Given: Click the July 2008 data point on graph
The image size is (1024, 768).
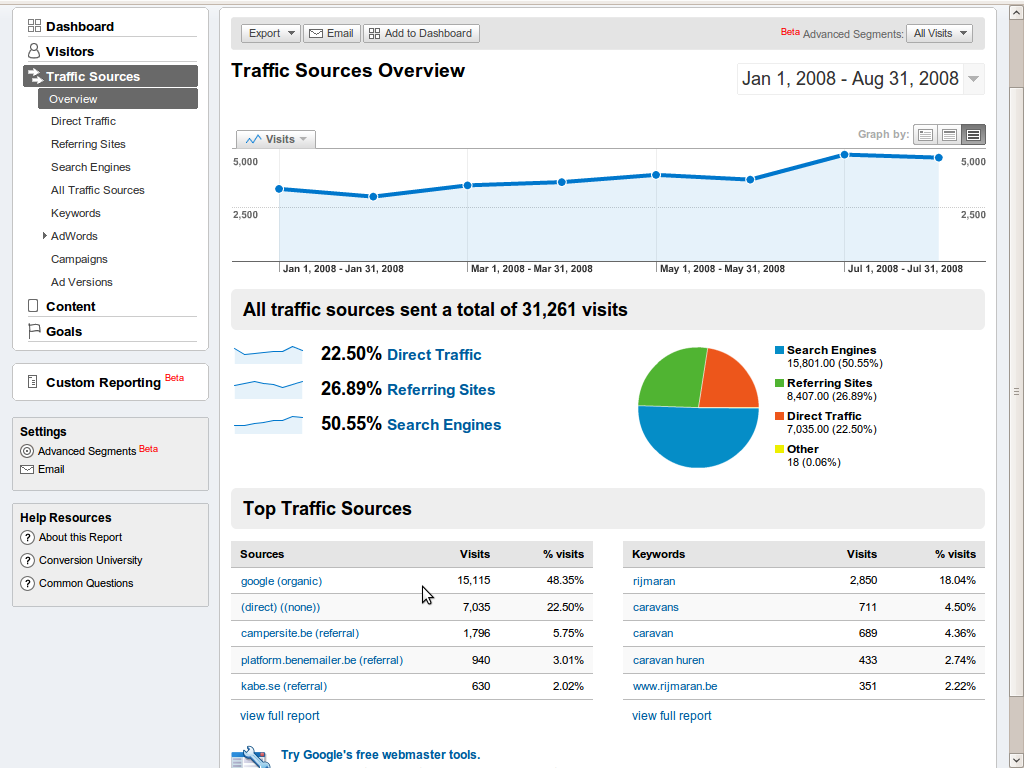Looking at the screenshot, I should [844, 155].
